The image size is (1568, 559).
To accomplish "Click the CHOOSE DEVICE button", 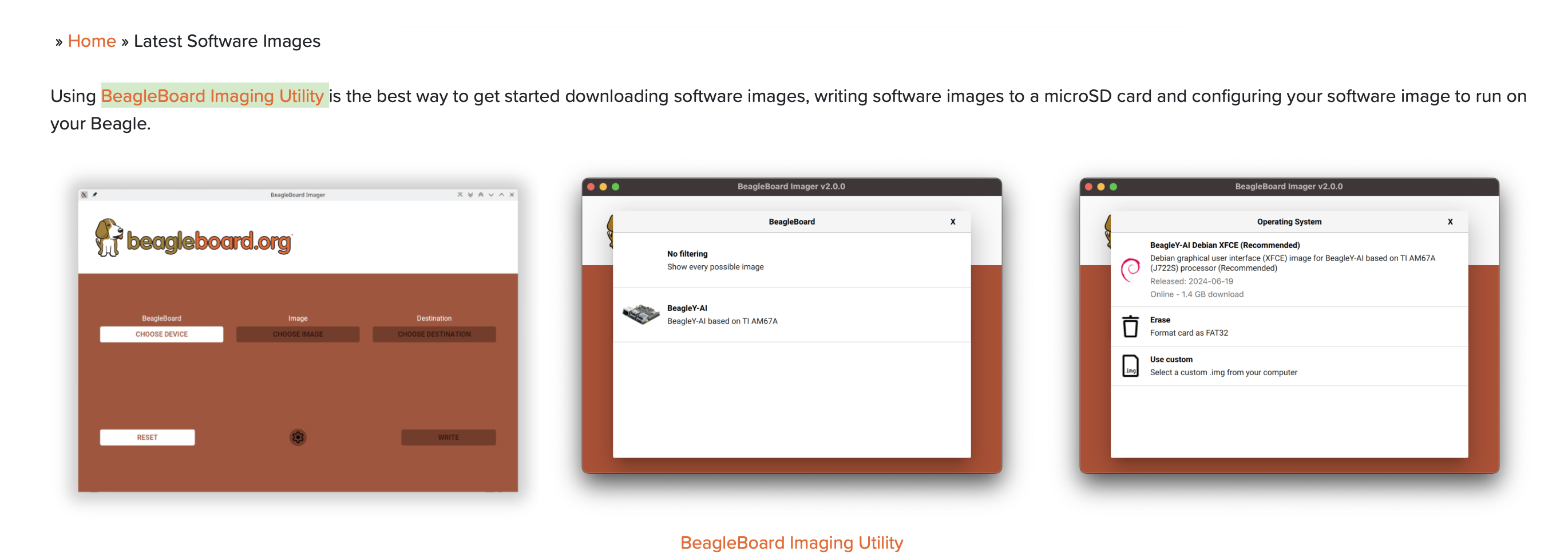I will click(161, 334).
